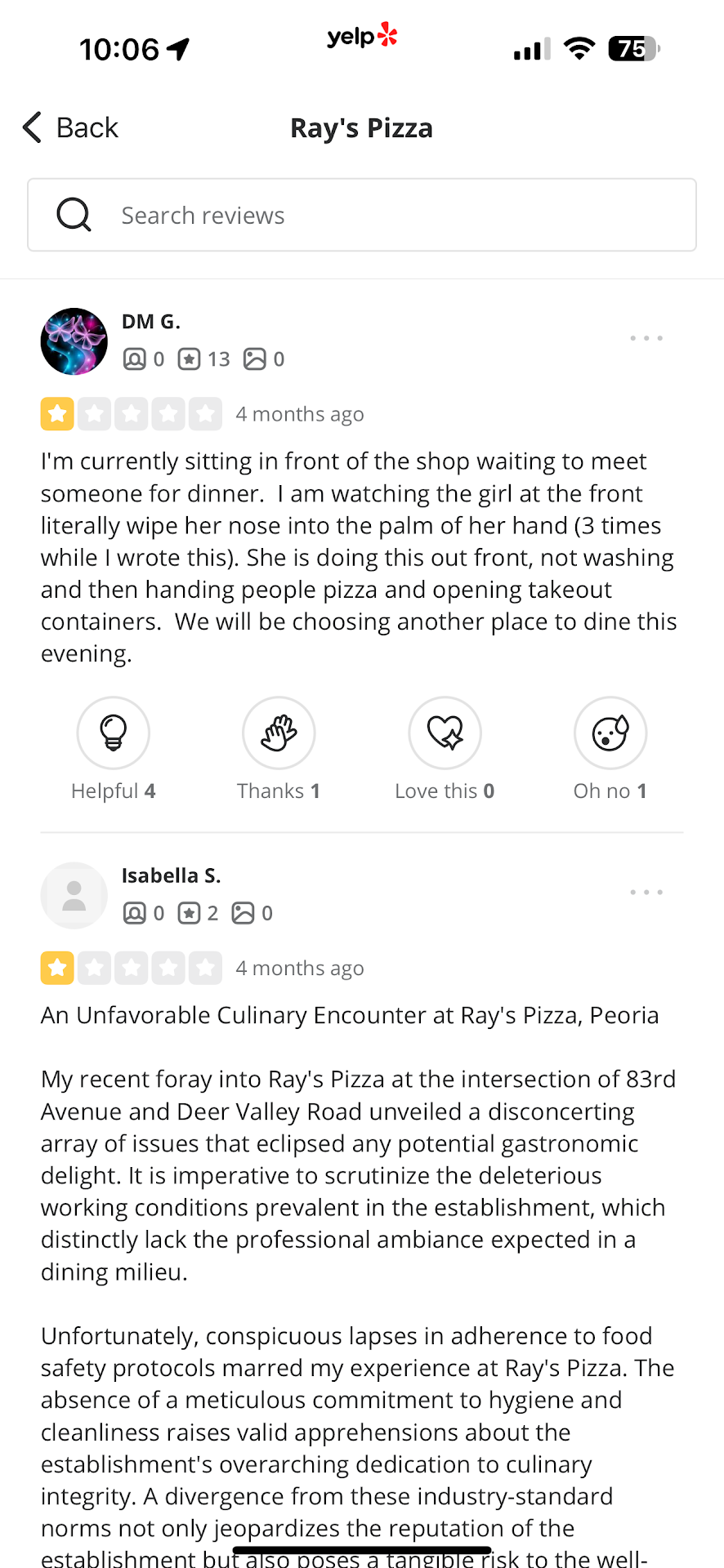724x1568 pixels.
Task: Open DM G.'s butterfly profile picture
Action: pyautogui.click(x=74, y=341)
